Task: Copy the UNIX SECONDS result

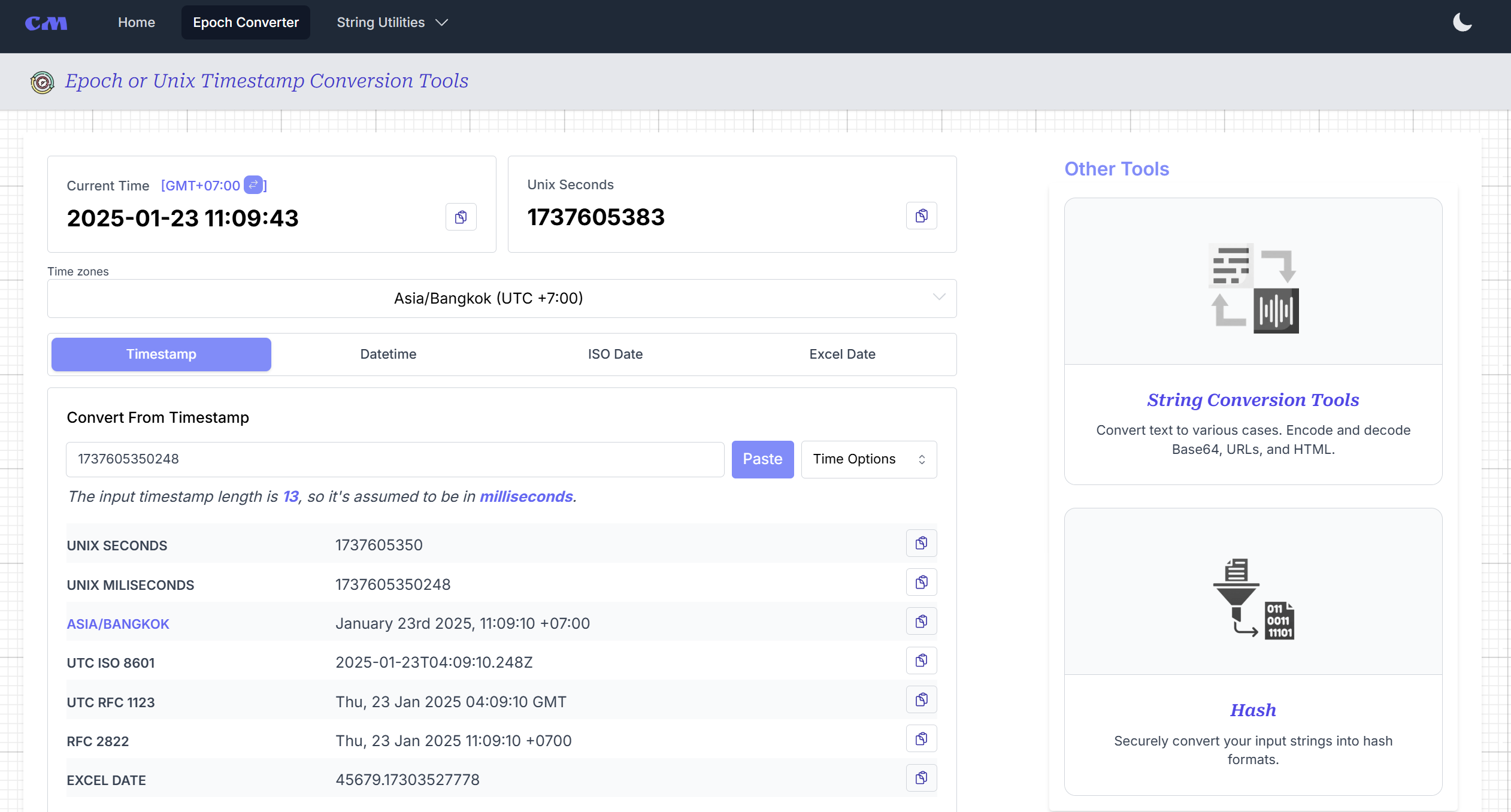Action: click(921, 543)
